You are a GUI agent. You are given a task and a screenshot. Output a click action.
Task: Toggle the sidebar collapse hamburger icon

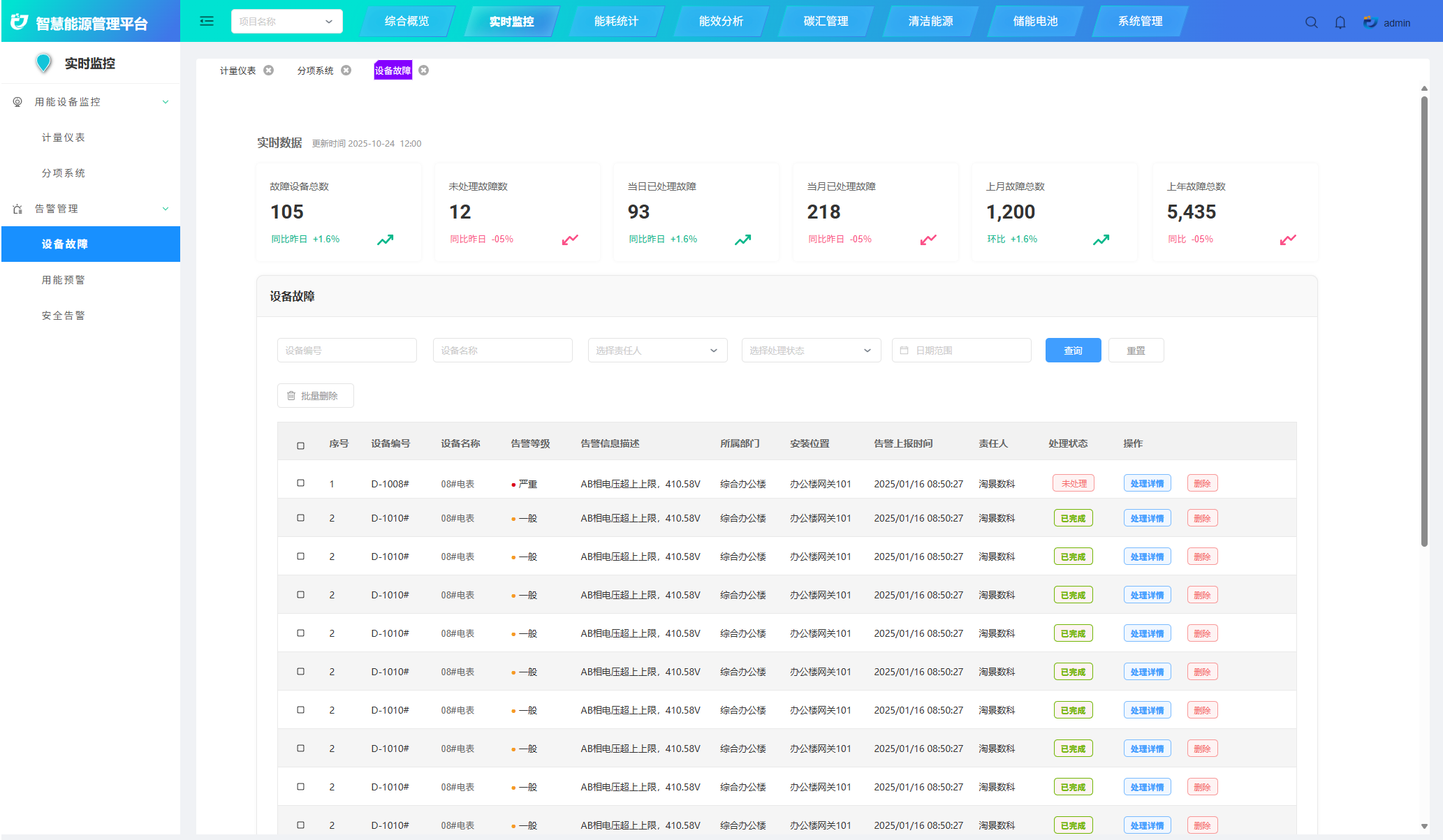(x=207, y=21)
